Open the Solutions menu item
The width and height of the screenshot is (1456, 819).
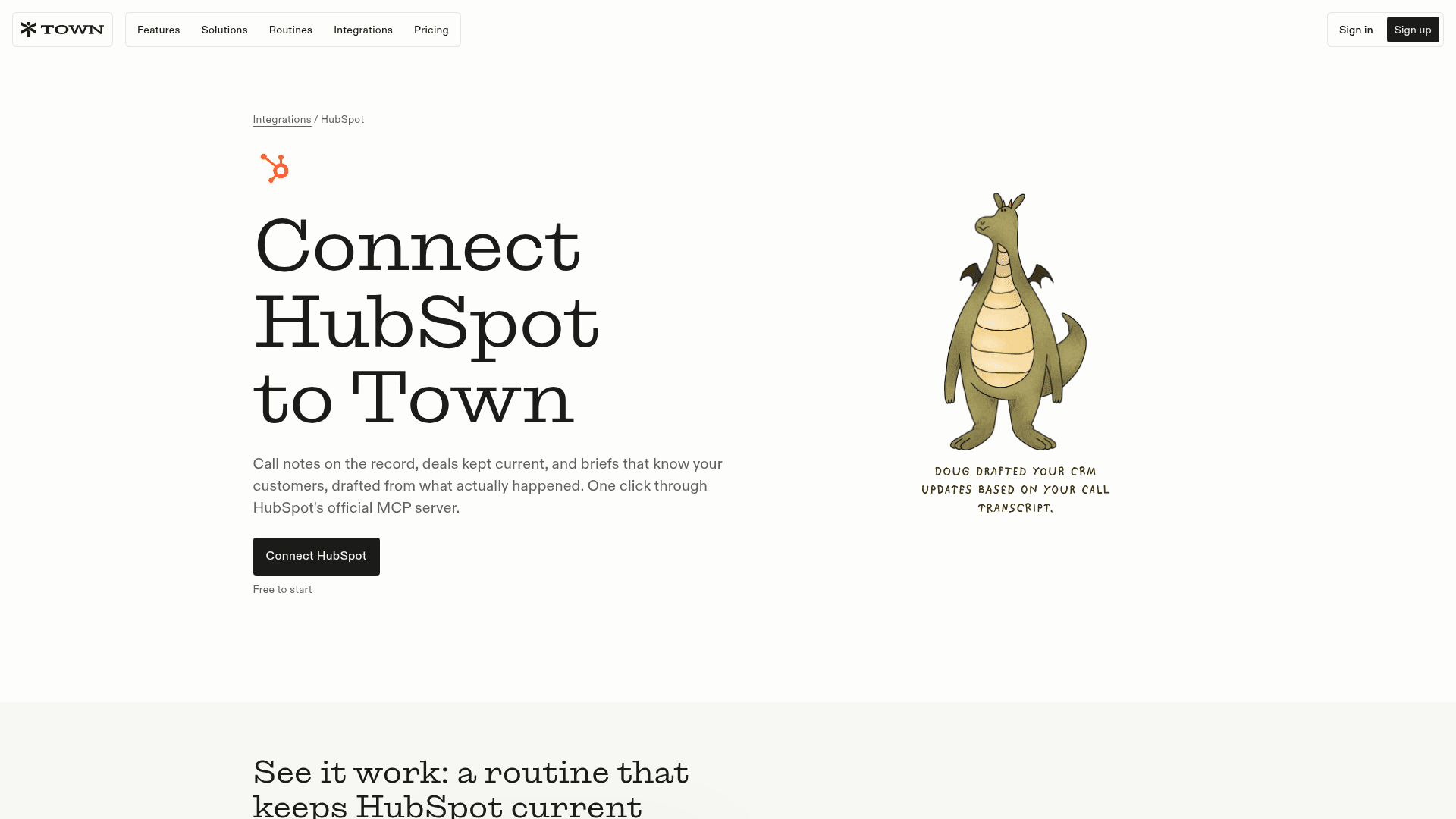click(x=224, y=30)
